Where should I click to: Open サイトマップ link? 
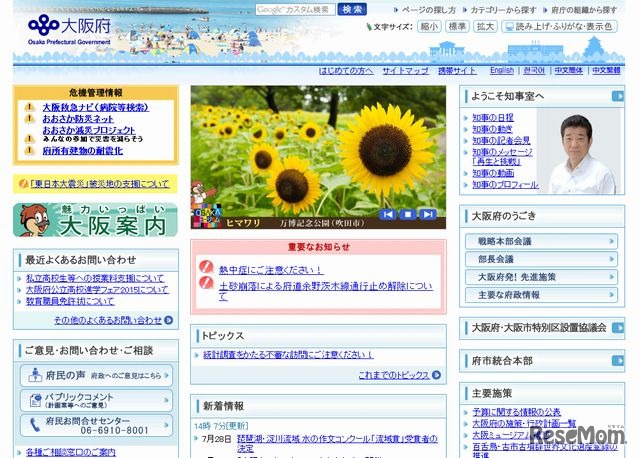pos(405,71)
